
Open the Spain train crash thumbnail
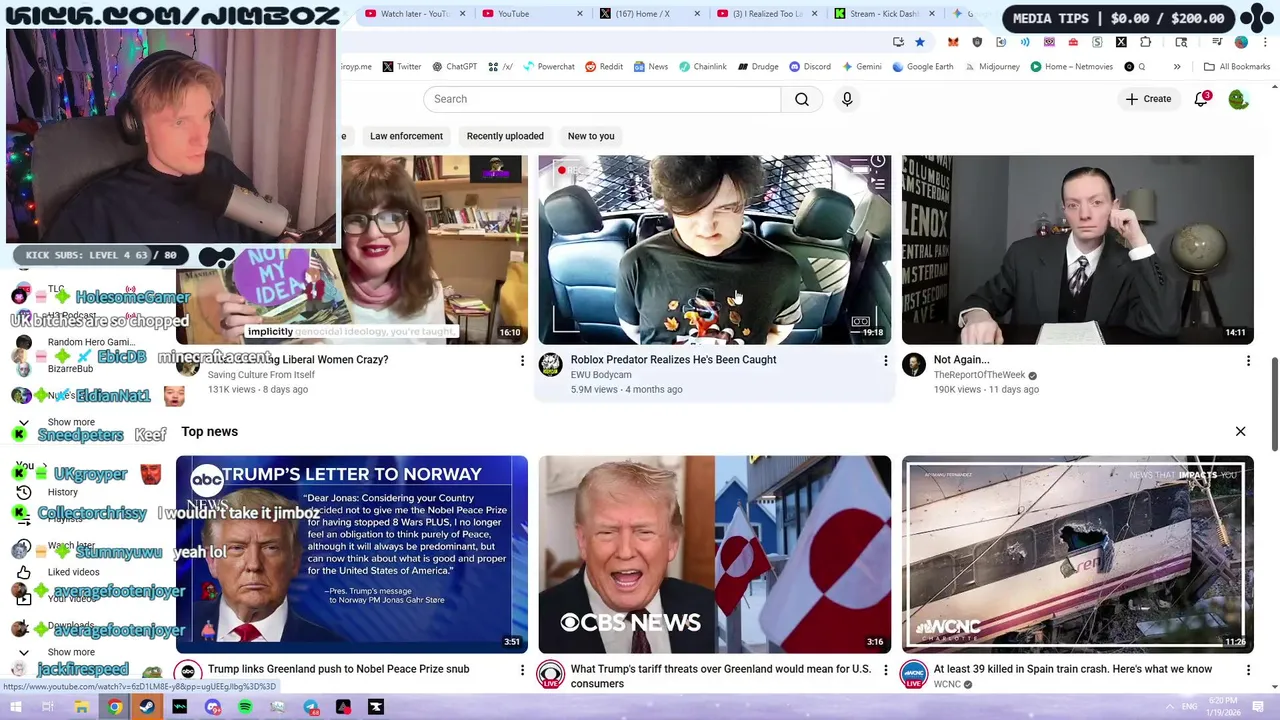click(x=1077, y=555)
